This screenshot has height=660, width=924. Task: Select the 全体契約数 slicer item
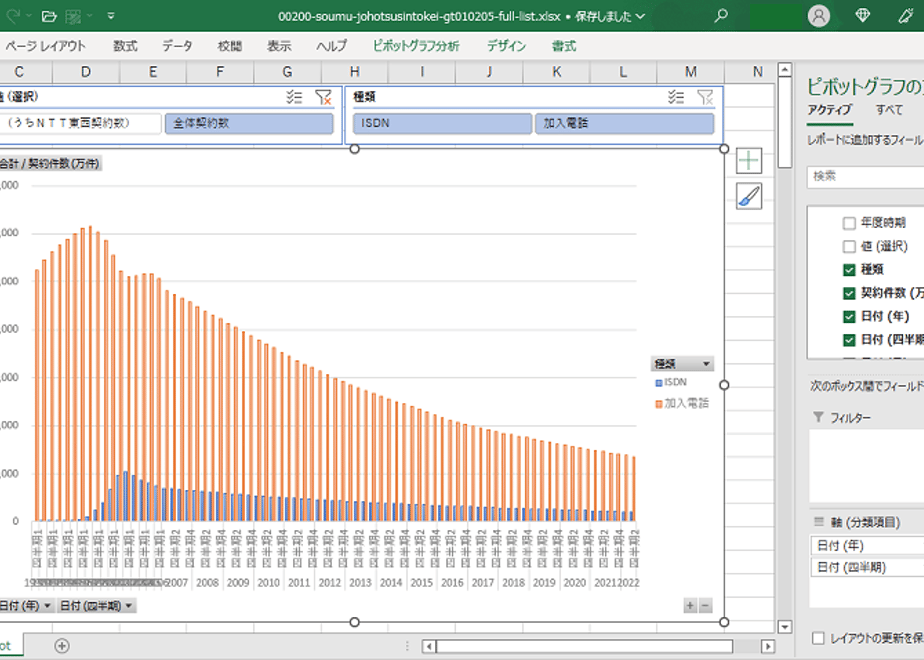(249, 123)
